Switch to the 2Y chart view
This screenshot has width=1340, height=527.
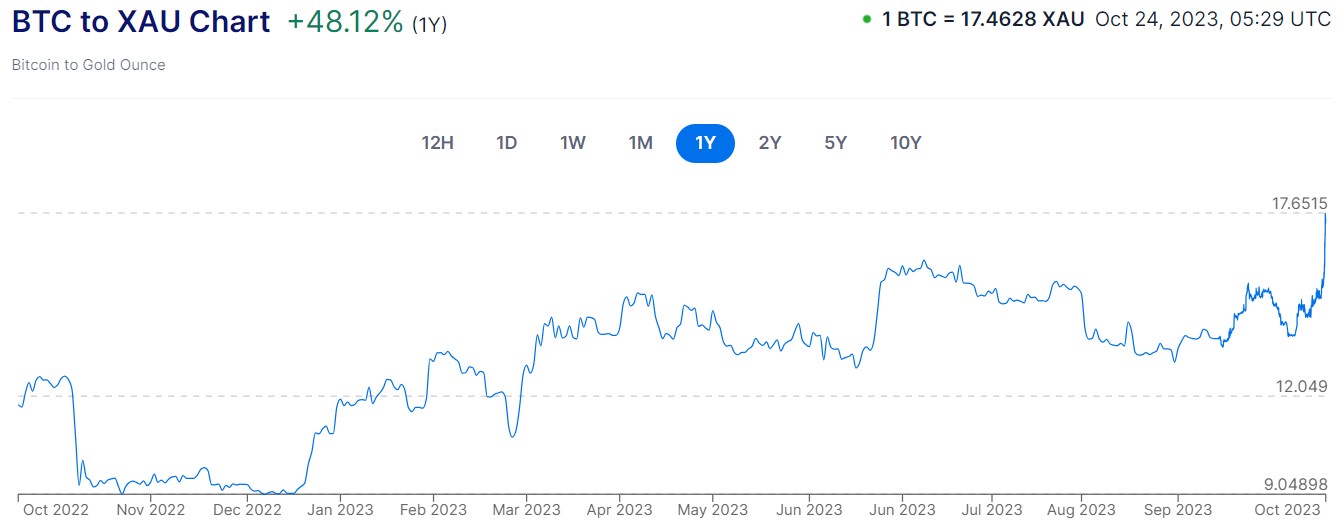click(770, 143)
